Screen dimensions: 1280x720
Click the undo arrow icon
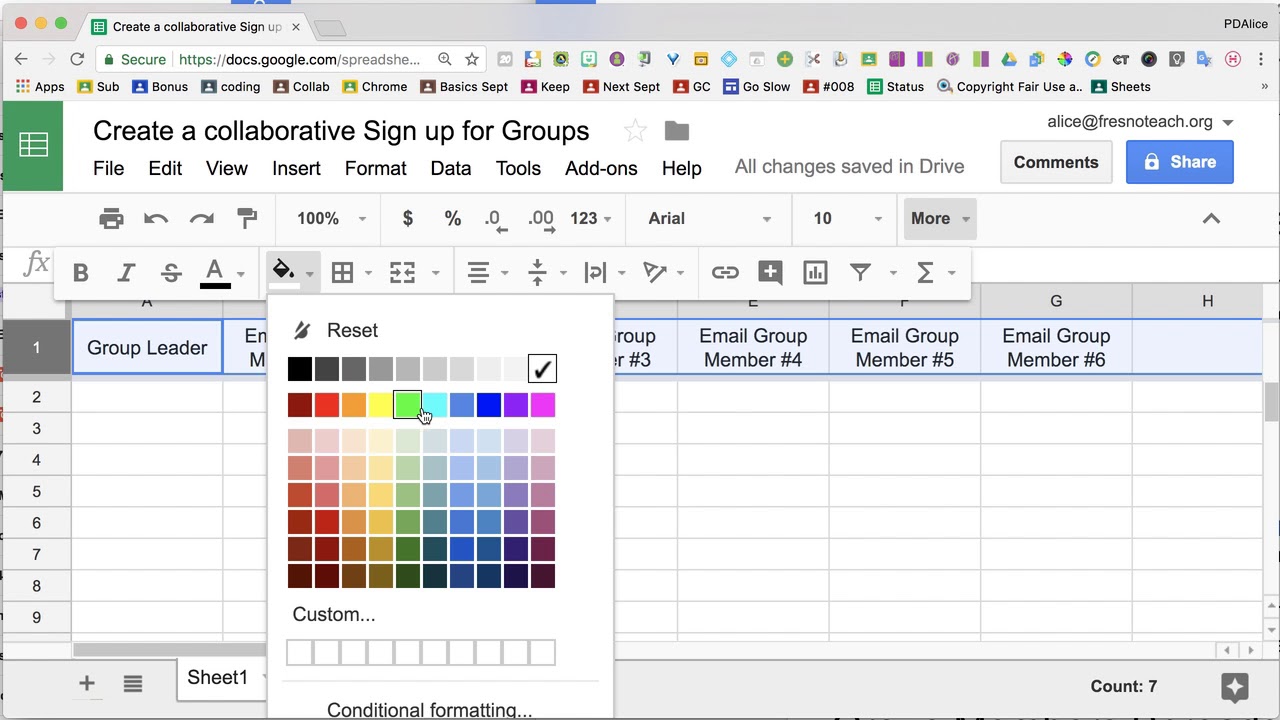pos(155,218)
